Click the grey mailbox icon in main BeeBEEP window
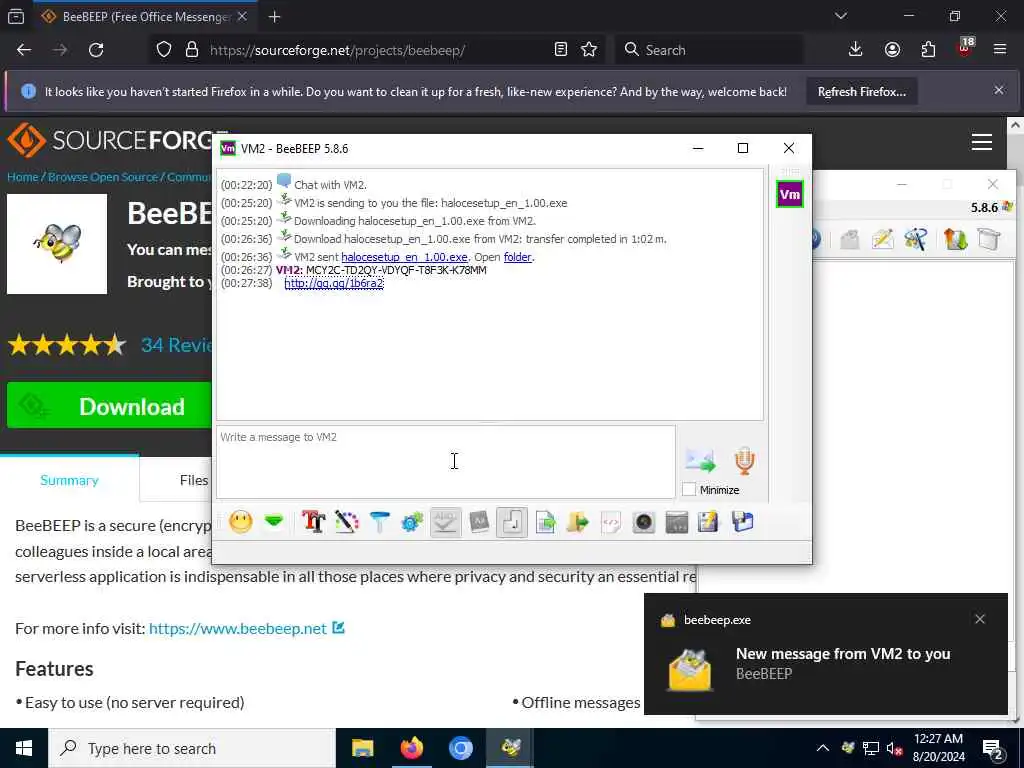 (x=850, y=239)
